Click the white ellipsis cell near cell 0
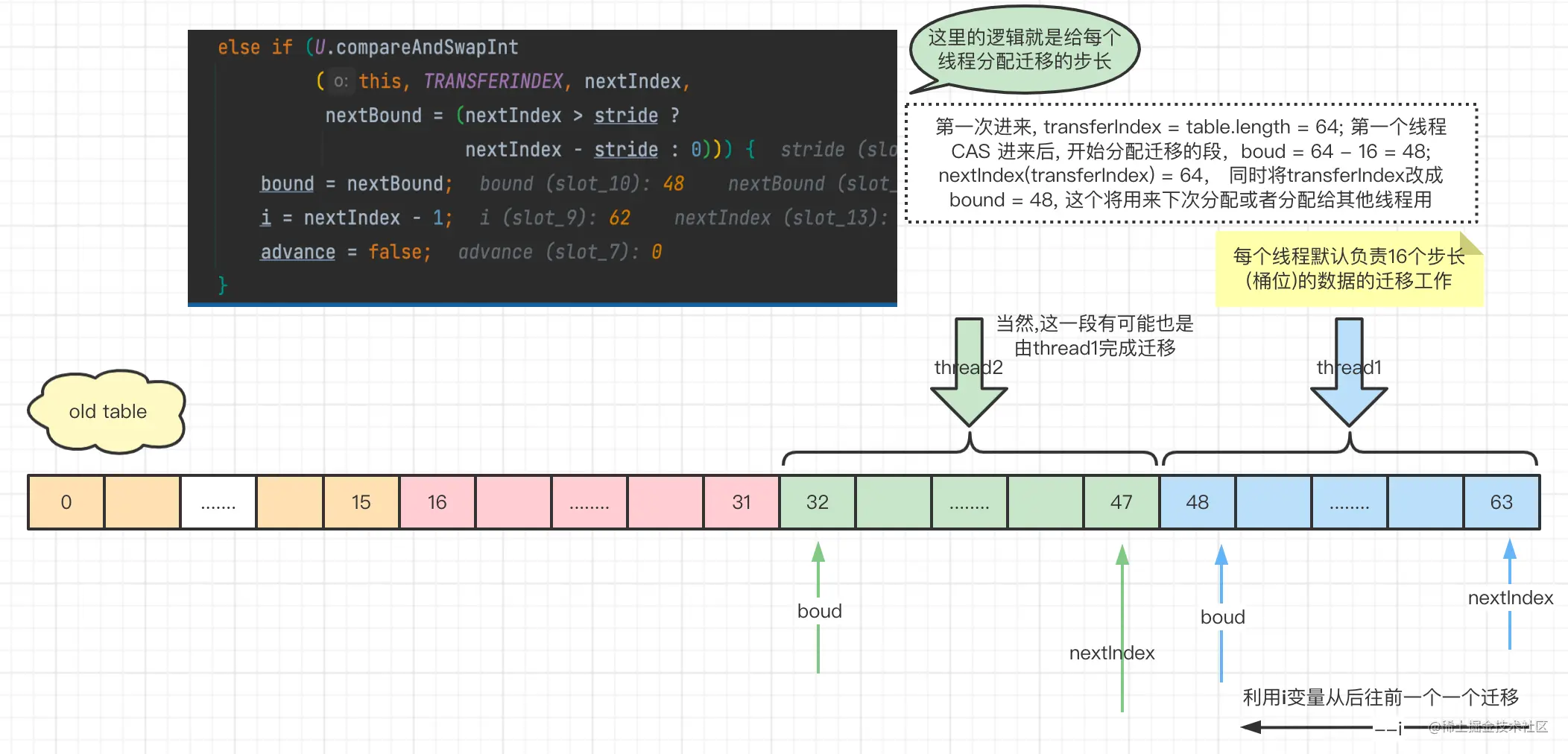Screen dimensions: 1568x754 (218, 502)
